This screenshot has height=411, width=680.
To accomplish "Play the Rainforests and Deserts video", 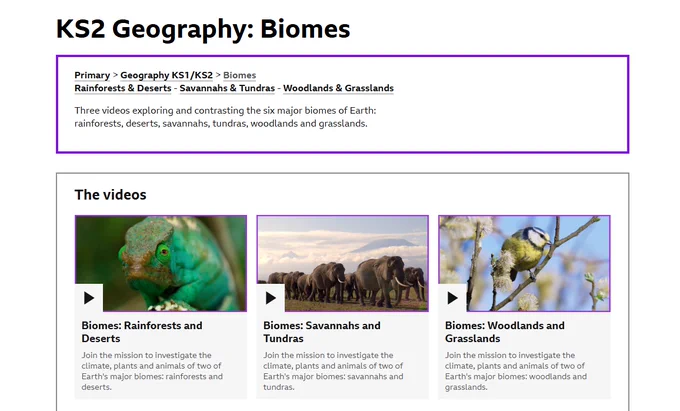I will [89, 298].
